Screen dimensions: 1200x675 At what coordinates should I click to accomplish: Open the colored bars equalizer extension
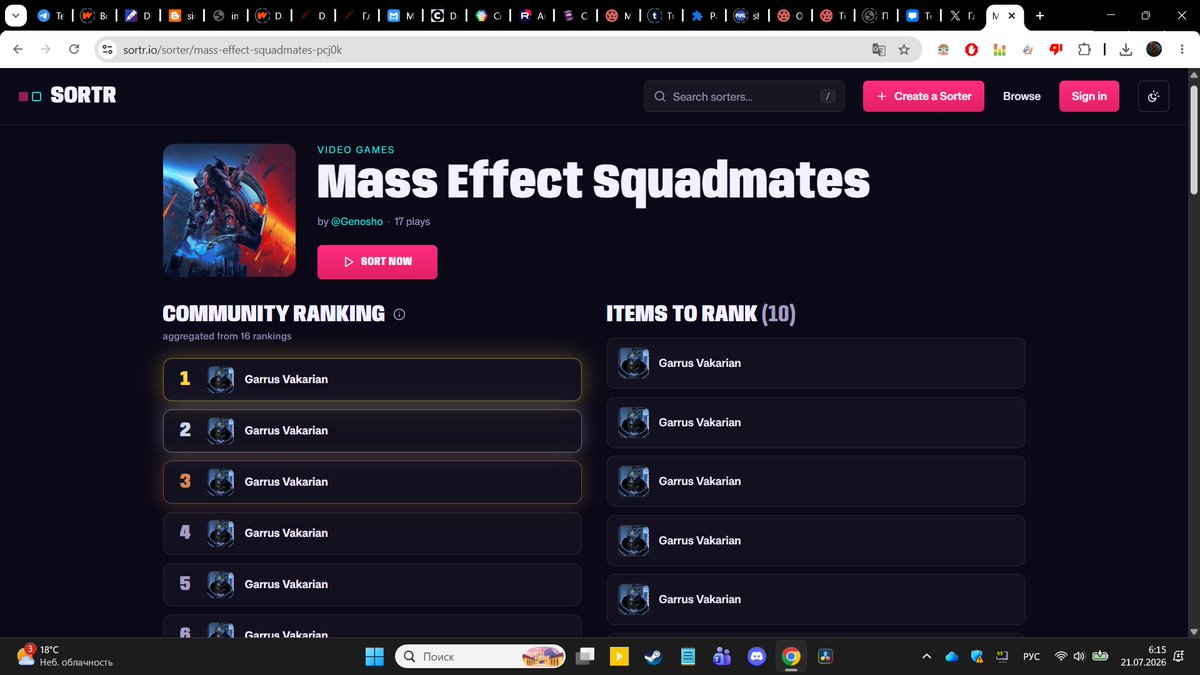pyautogui.click(x=999, y=49)
